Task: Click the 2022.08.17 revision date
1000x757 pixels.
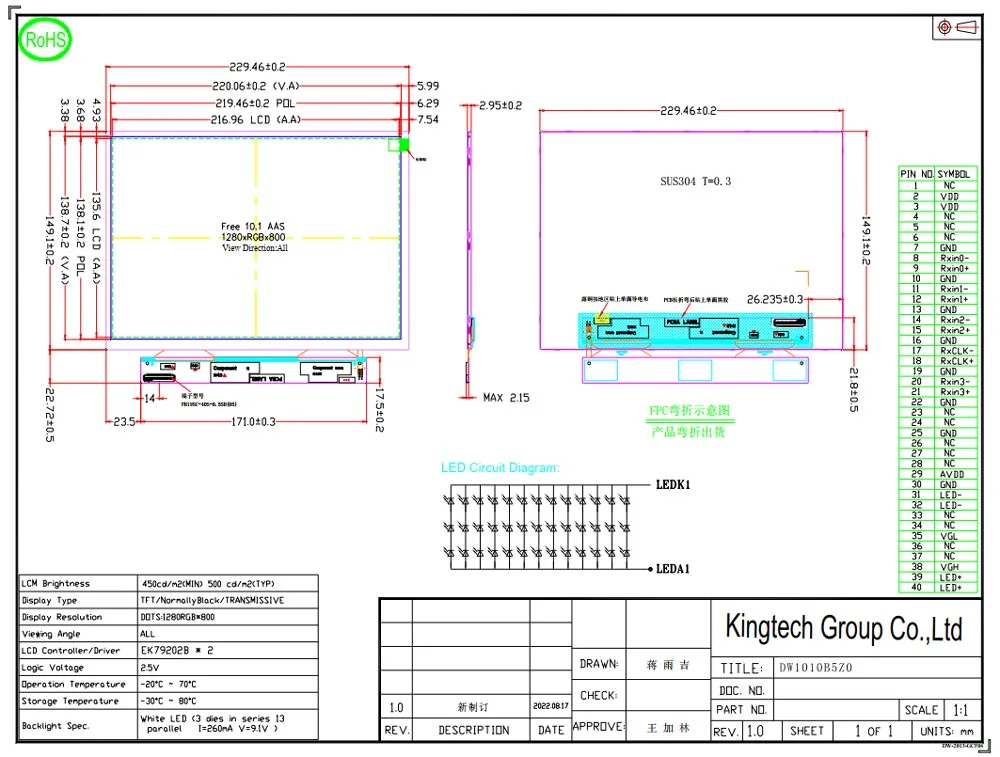Action: coord(551,706)
